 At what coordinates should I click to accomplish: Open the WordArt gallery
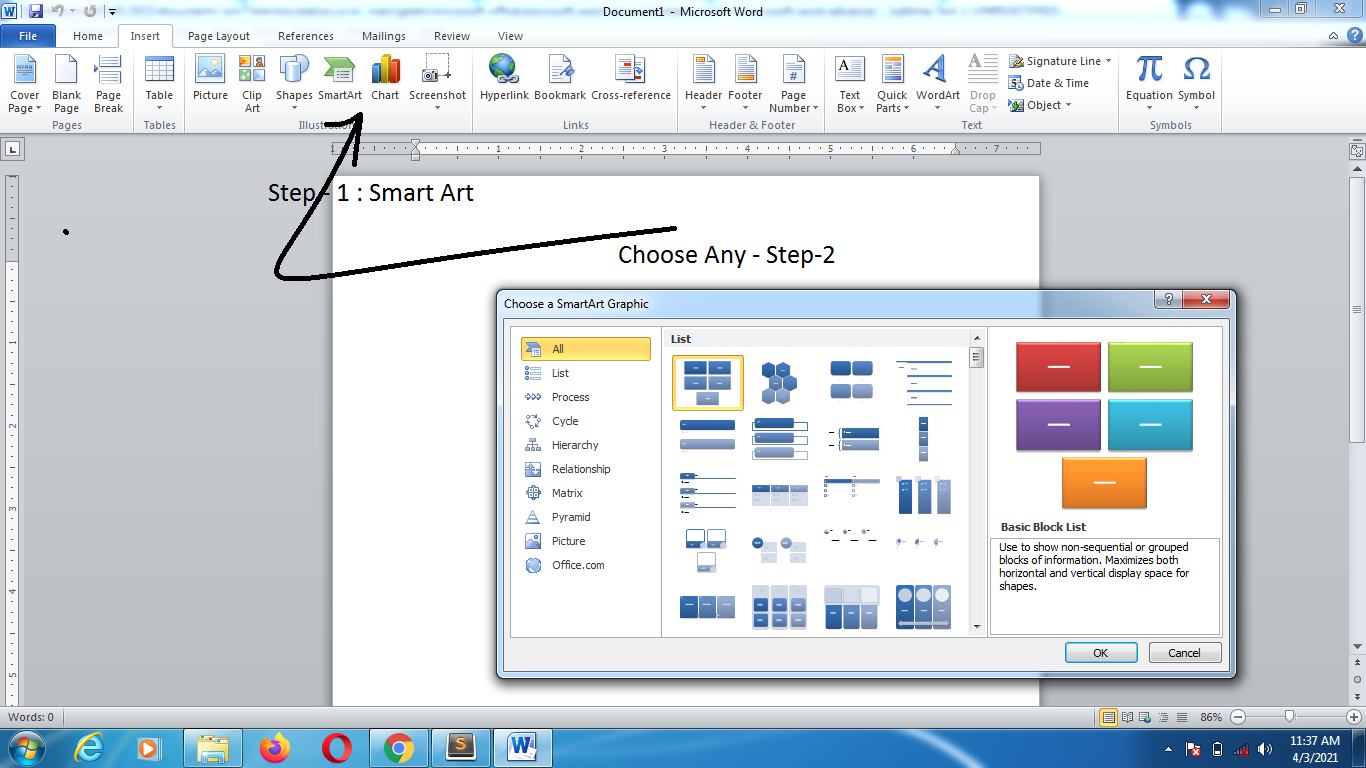(937, 79)
